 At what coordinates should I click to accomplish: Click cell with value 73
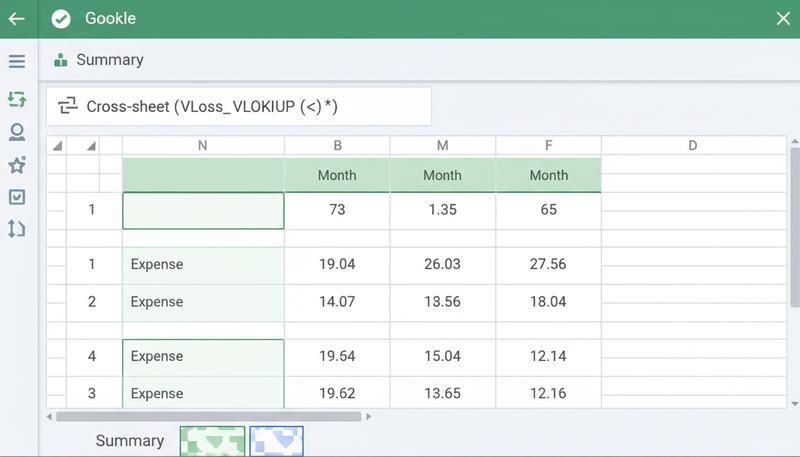(337, 210)
